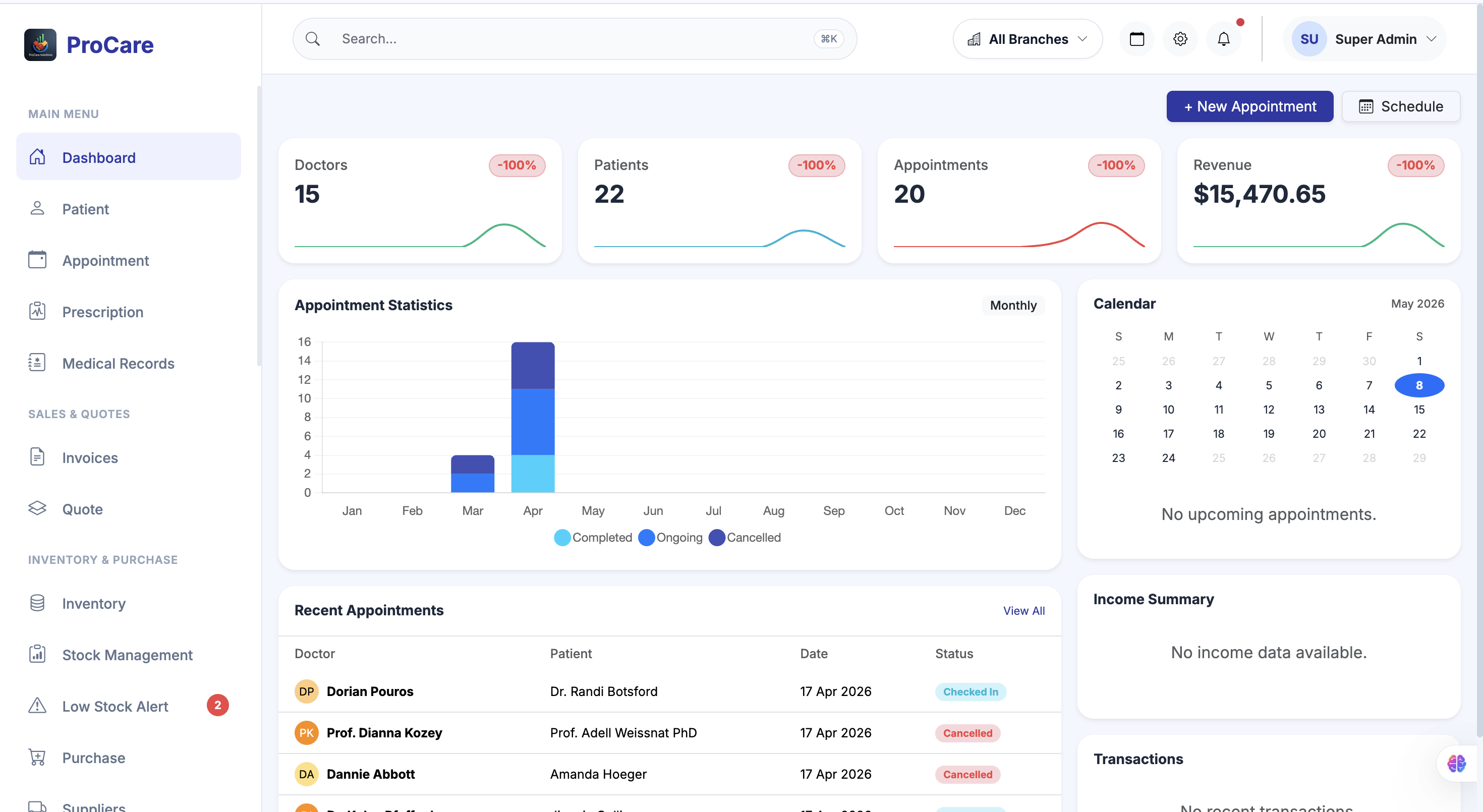Open the Super Admin user menu

(x=1364, y=38)
